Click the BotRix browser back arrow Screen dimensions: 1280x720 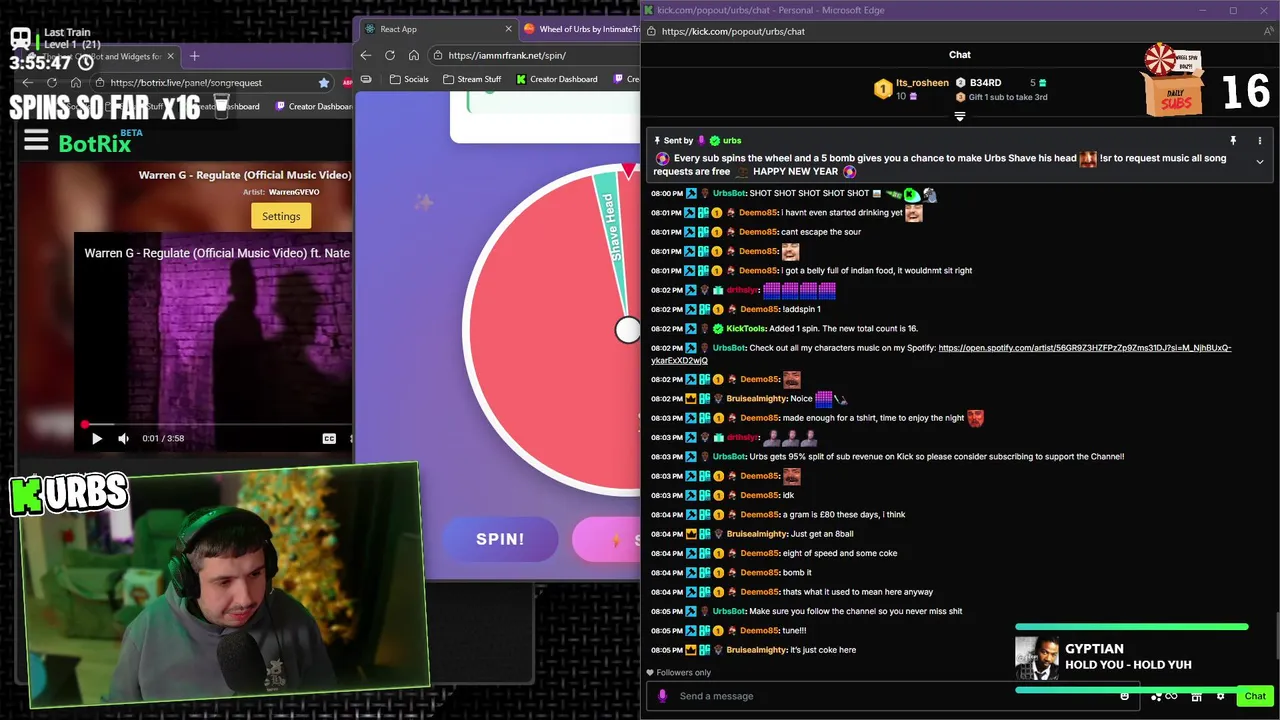[28, 83]
